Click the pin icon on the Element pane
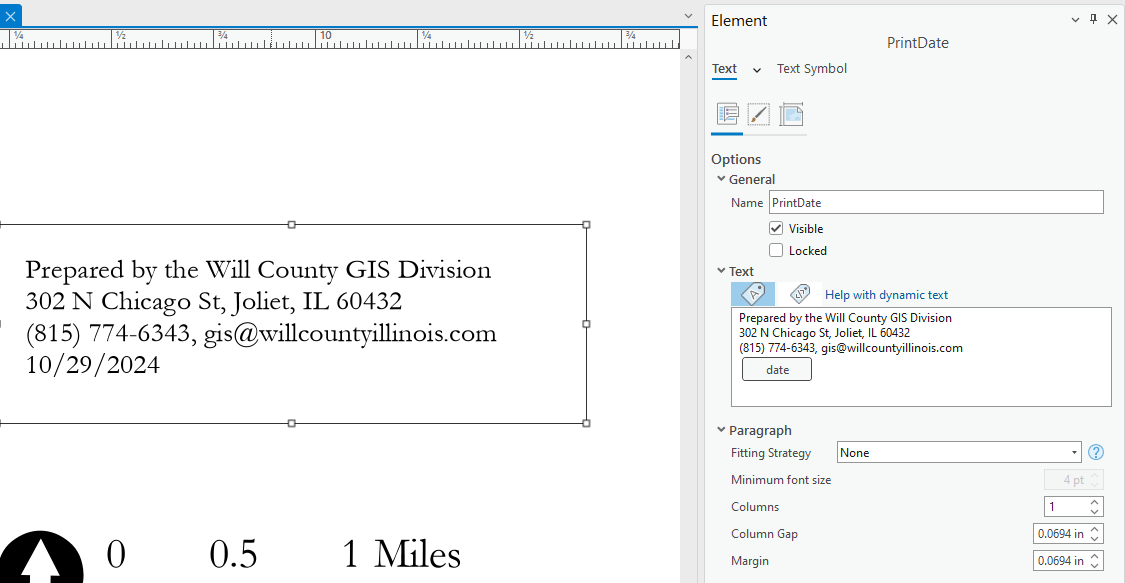Image resolution: width=1125 pixels, height=583 pixels. [x=1093, y=19]
